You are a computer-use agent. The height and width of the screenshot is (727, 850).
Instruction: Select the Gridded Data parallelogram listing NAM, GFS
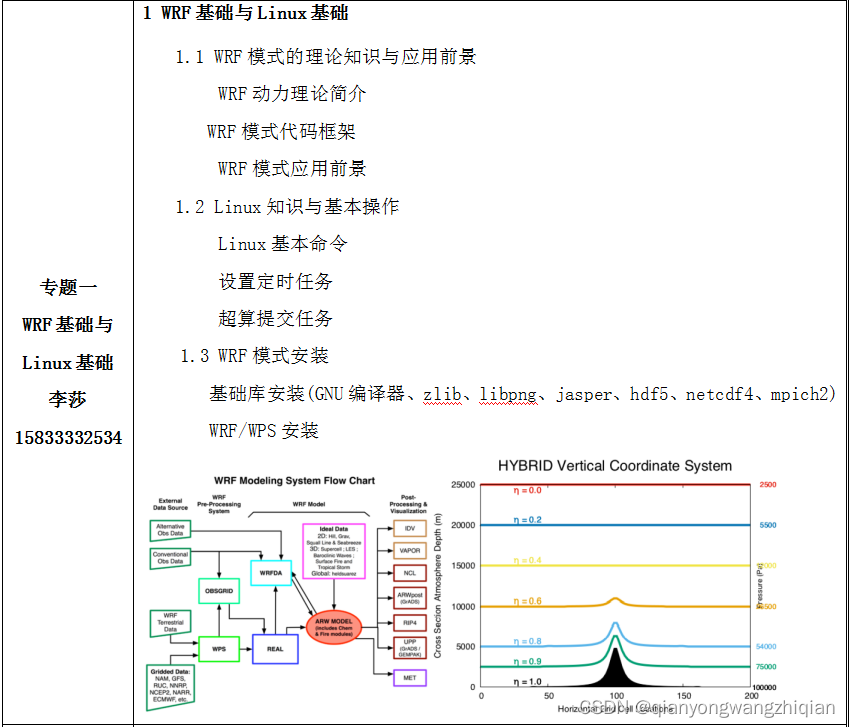pos(170,683)
